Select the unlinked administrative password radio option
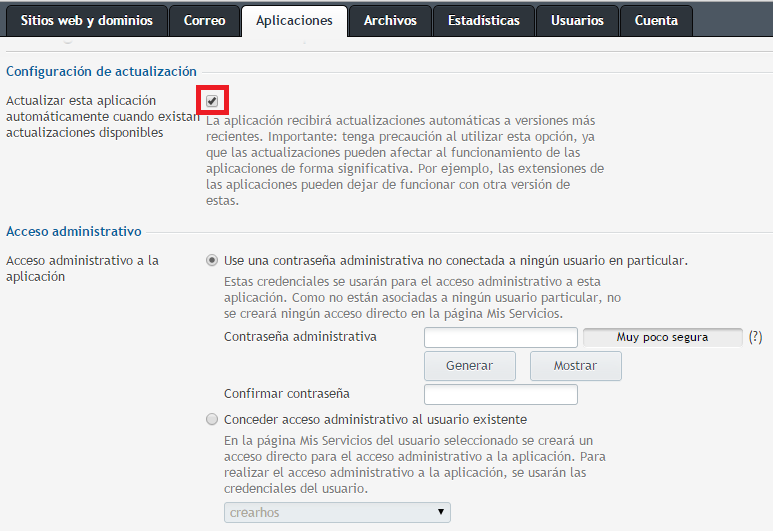Screen dimensions: 773x531 [x=212, y=260]
